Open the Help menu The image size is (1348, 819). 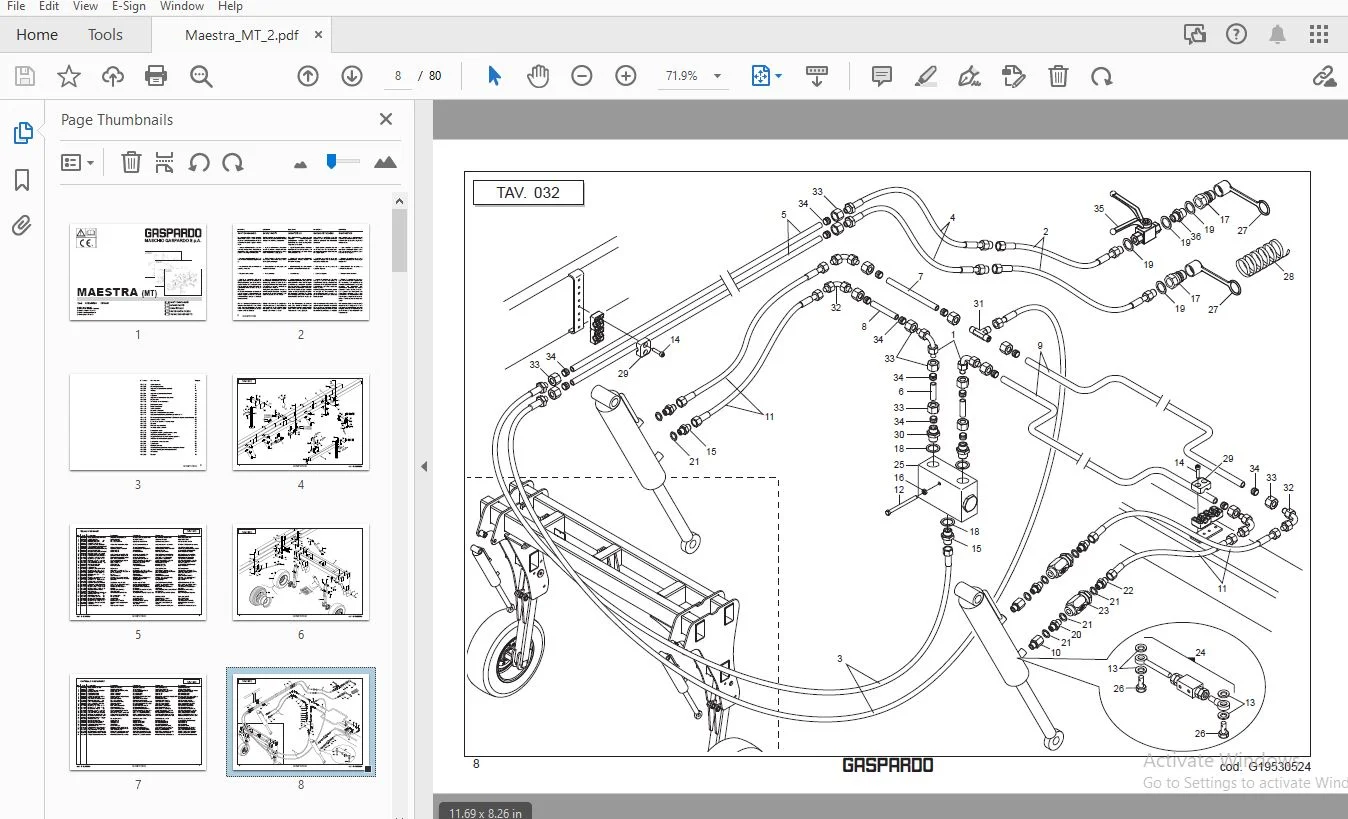(x=230, y=6)
